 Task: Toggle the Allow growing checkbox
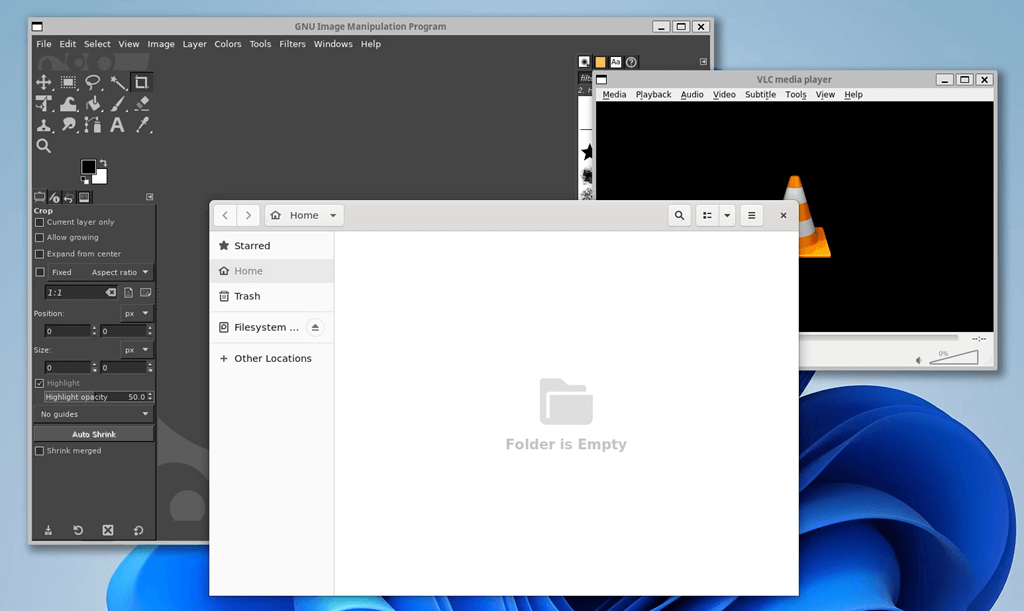(x=40, y=238)
